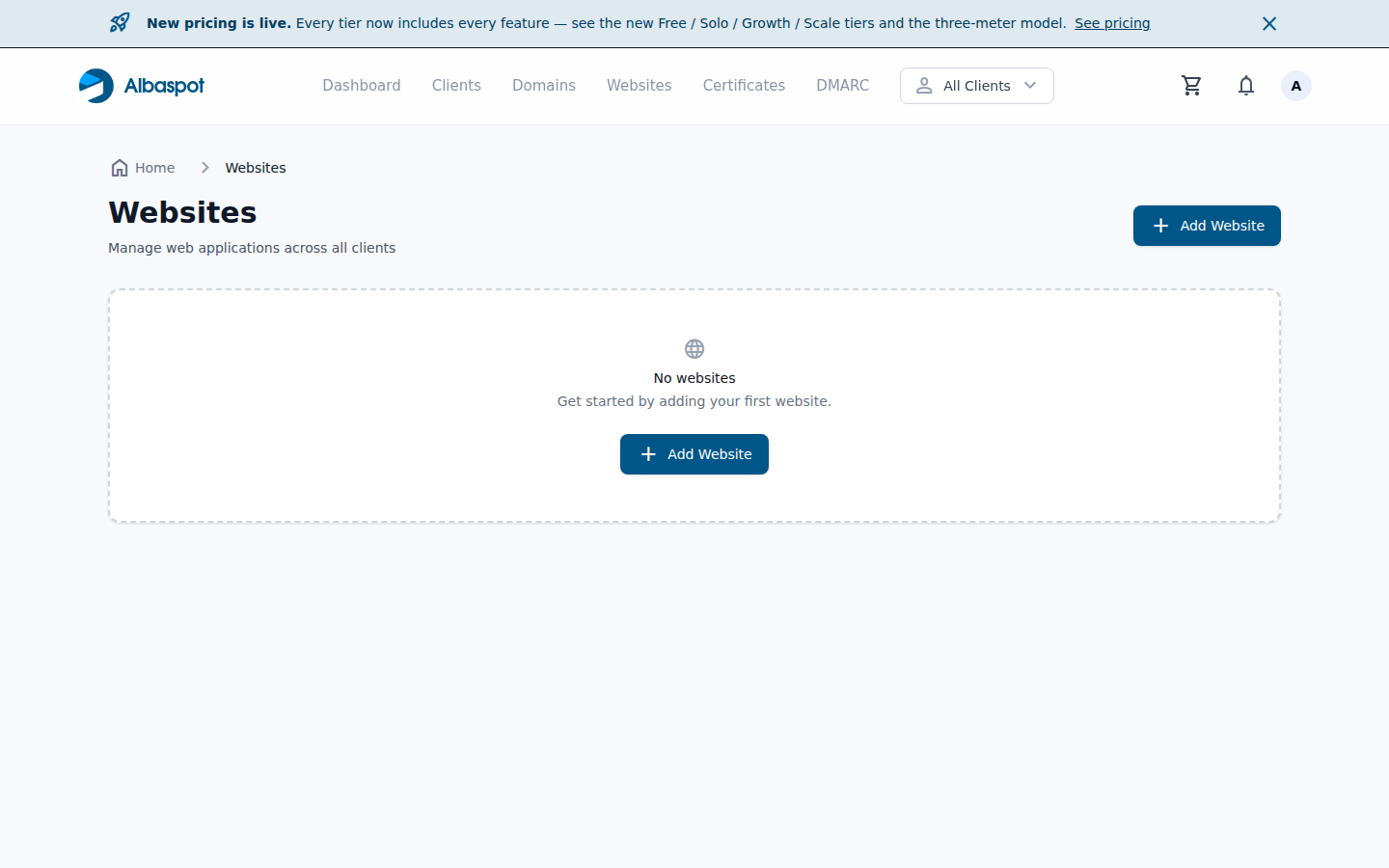Click the 'New pricing is live.' banner text

pos(219,23)
